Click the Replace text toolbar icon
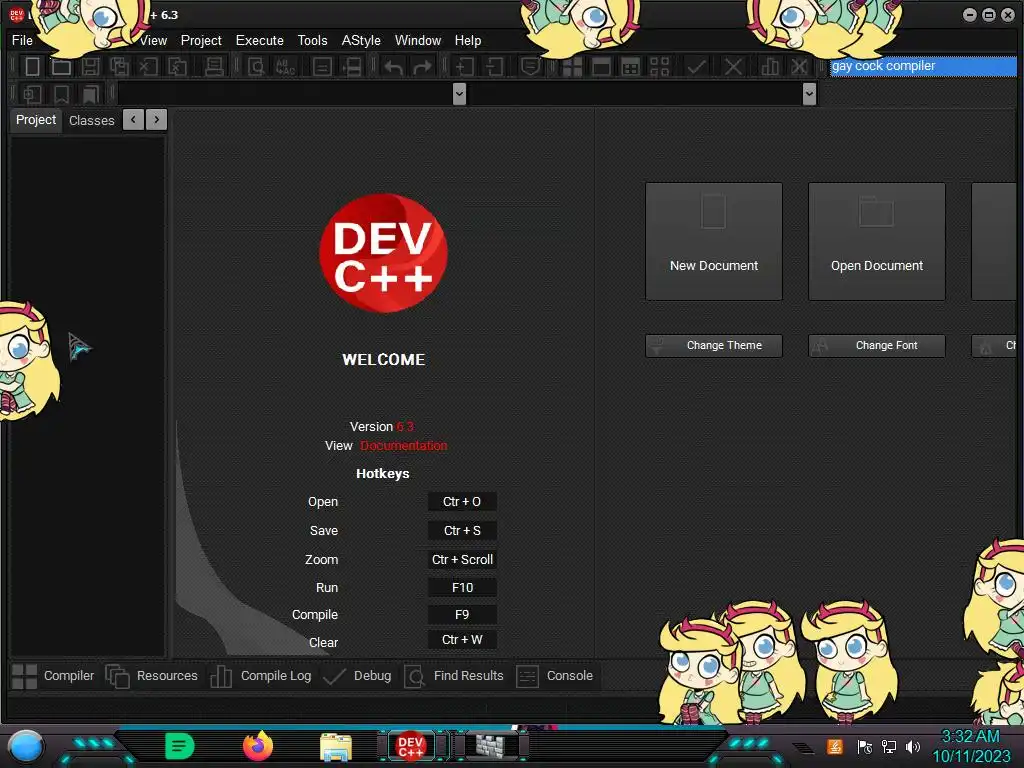Viewport: 1024px width, 768px height. (x=285, y=67)
